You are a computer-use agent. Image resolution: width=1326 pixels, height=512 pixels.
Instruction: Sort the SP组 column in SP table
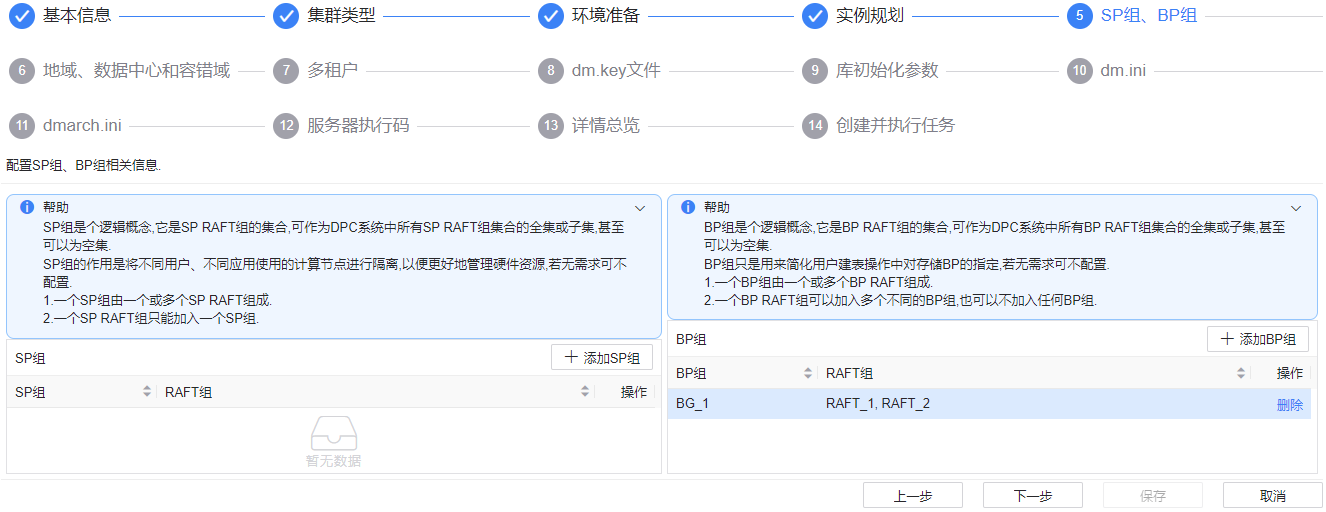(x=147, y=392)
